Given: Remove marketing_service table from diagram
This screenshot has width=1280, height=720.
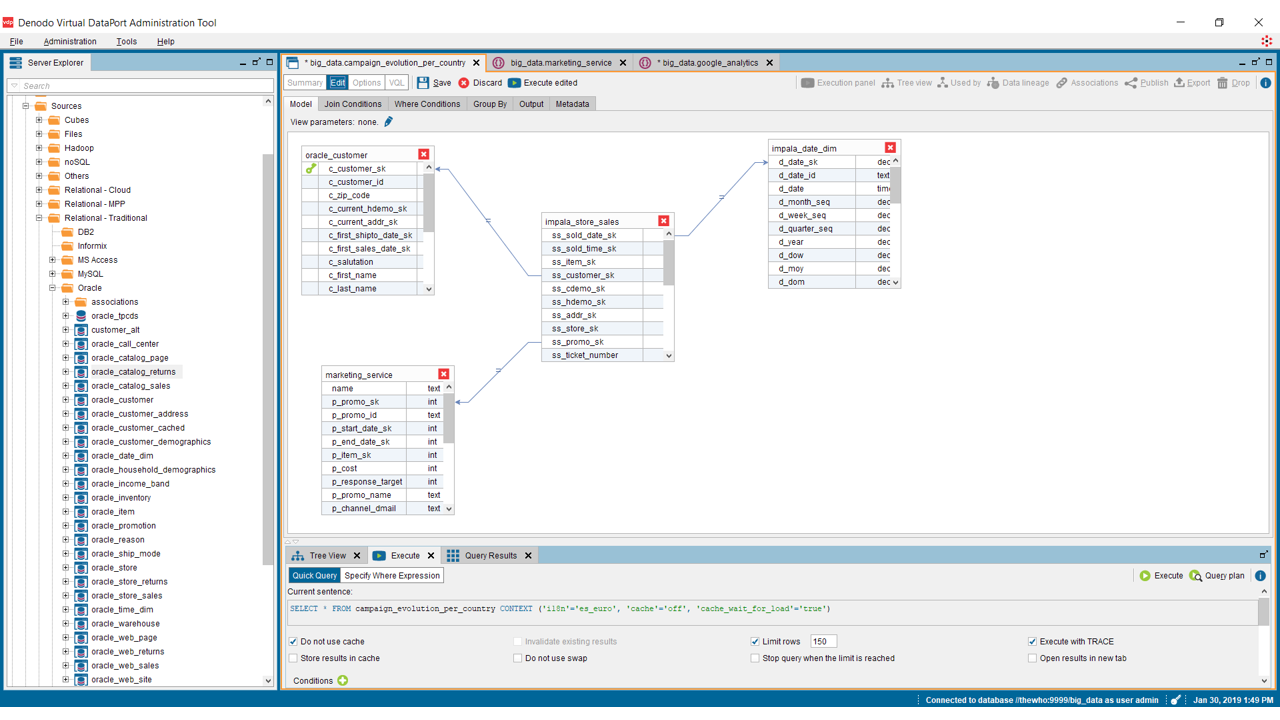Looking at the screenshot, I should pos(444,374).
